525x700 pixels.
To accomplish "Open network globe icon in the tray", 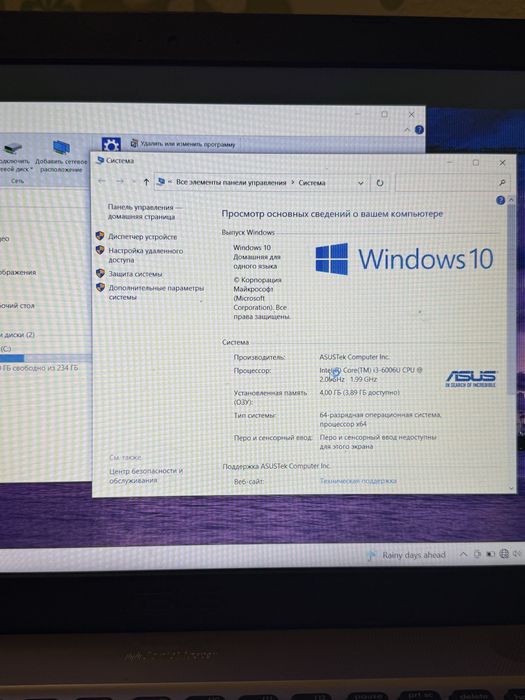I will click(x=504, y=554).
